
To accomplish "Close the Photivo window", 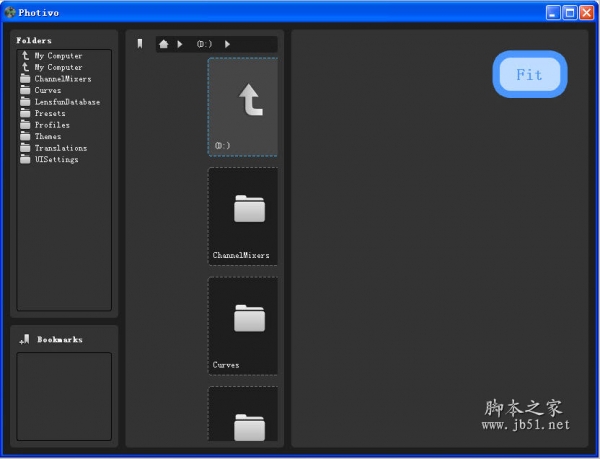I will point(587,13).
